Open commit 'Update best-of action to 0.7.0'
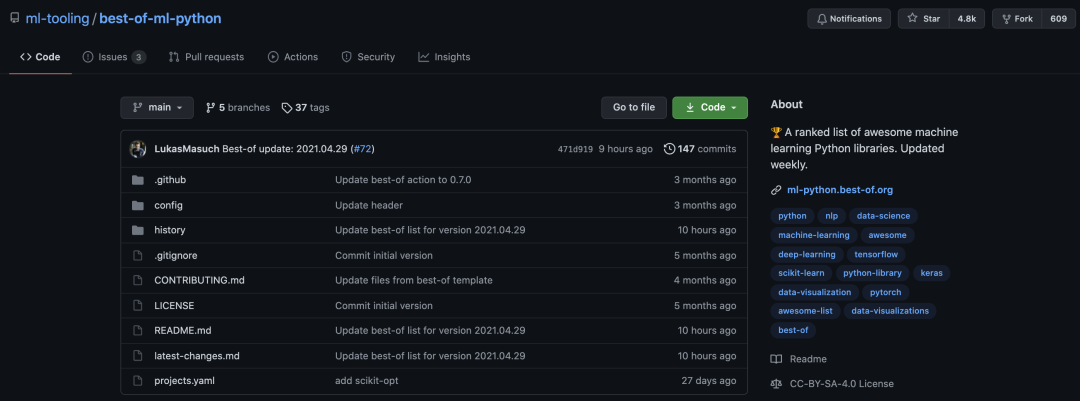1080x401 pixels. point(403,180)
